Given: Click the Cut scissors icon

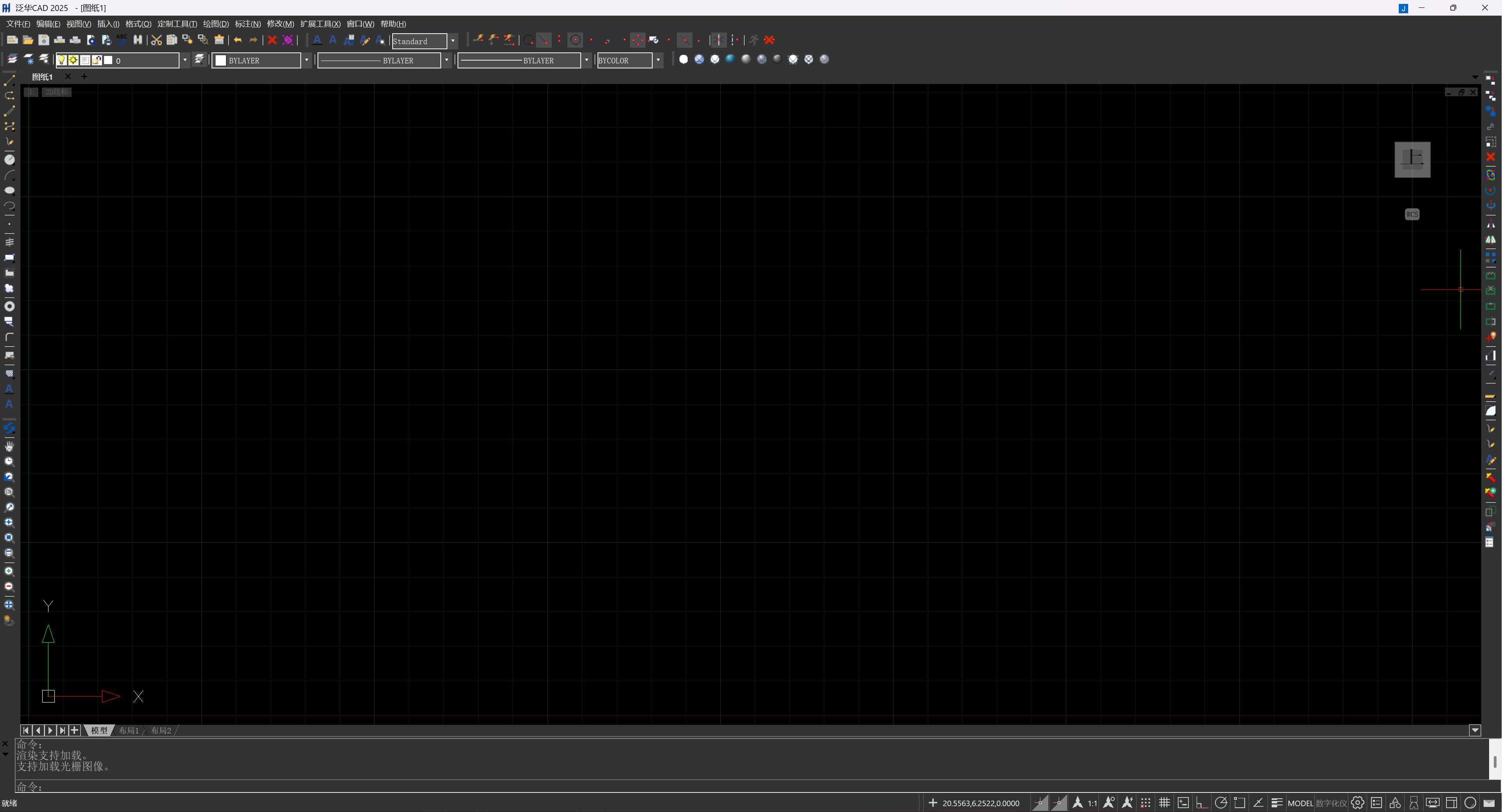Looking at the screenshot, I should click(x=156, y=40).
